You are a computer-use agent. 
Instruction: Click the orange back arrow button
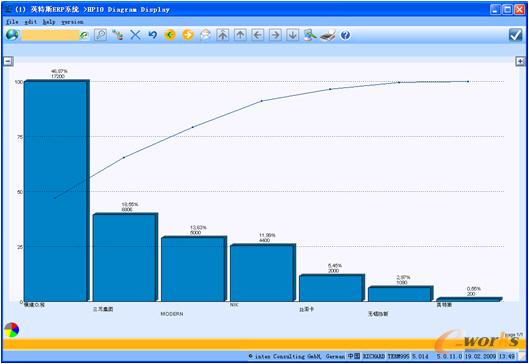click(170, 35)
